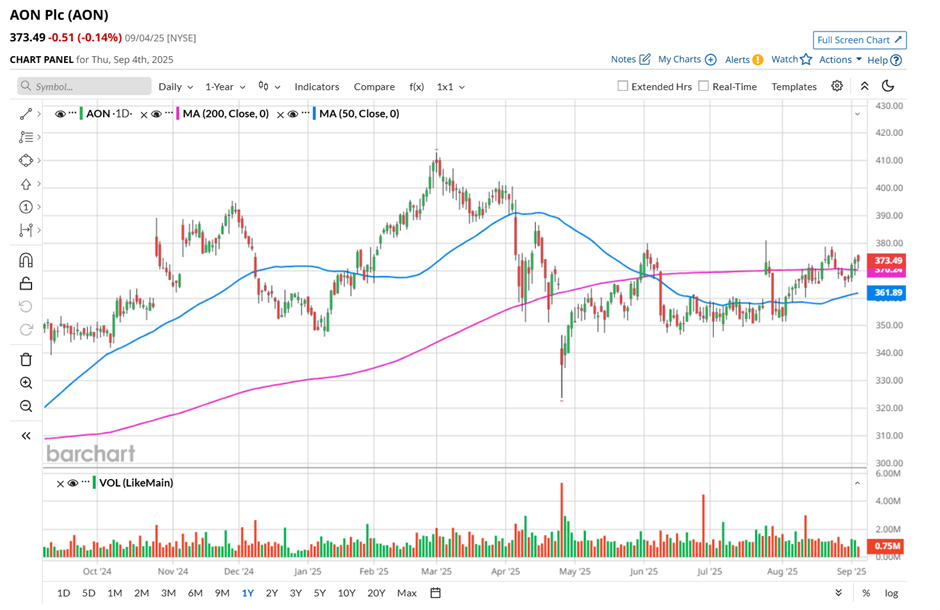This screenshot has width=940, height=610.
Task: Switch to the 6M time range
Action: point(195,593)
